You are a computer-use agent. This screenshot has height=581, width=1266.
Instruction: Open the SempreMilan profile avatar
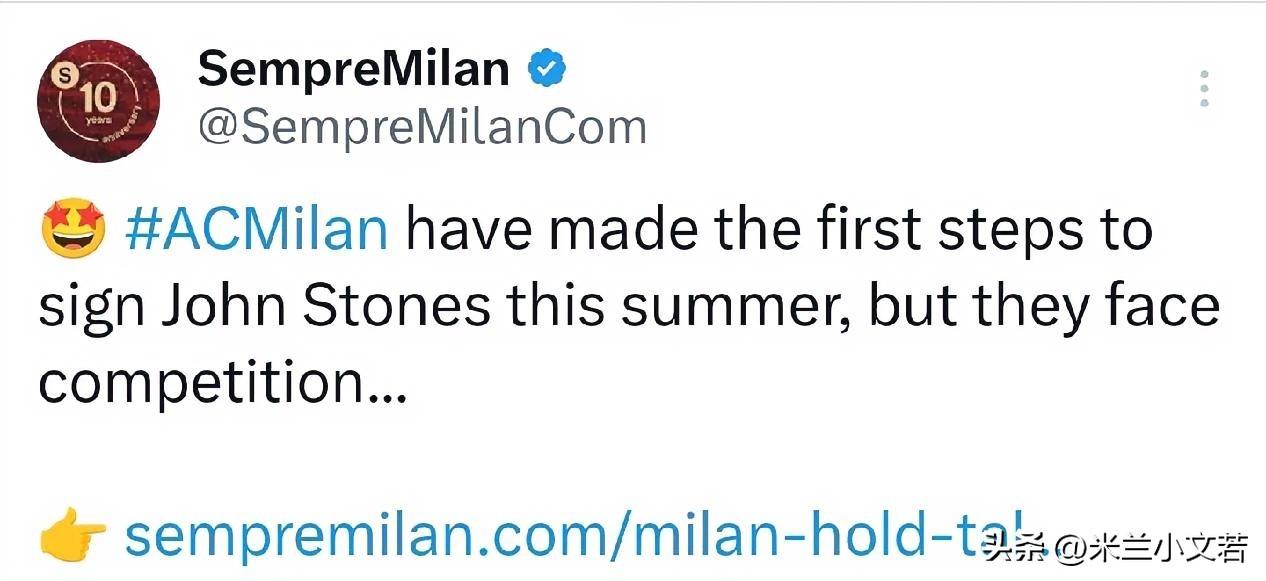coord(98,102)
